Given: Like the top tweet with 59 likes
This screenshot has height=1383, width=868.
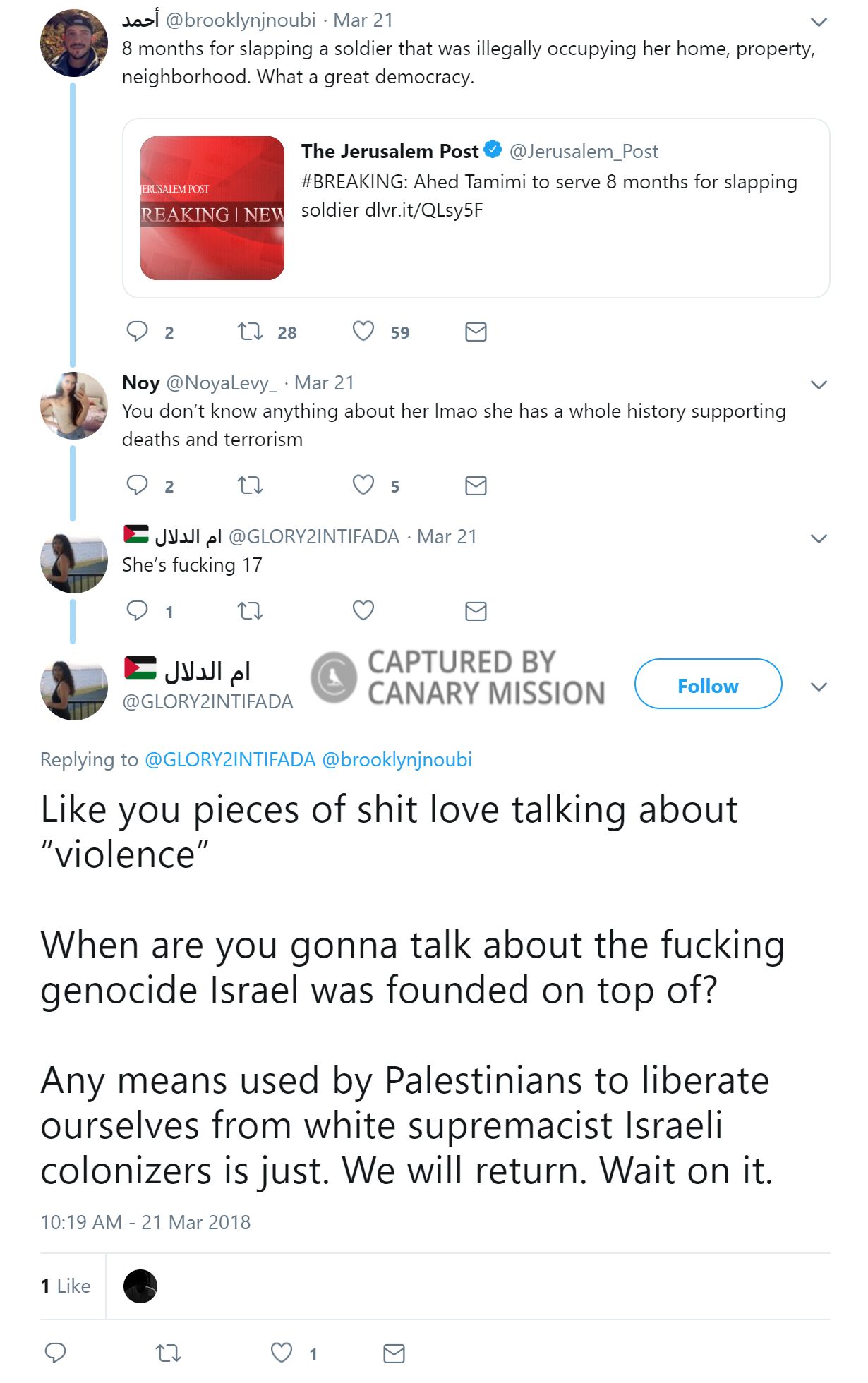Looking at the screenshot, I should [x=363, y=331].
